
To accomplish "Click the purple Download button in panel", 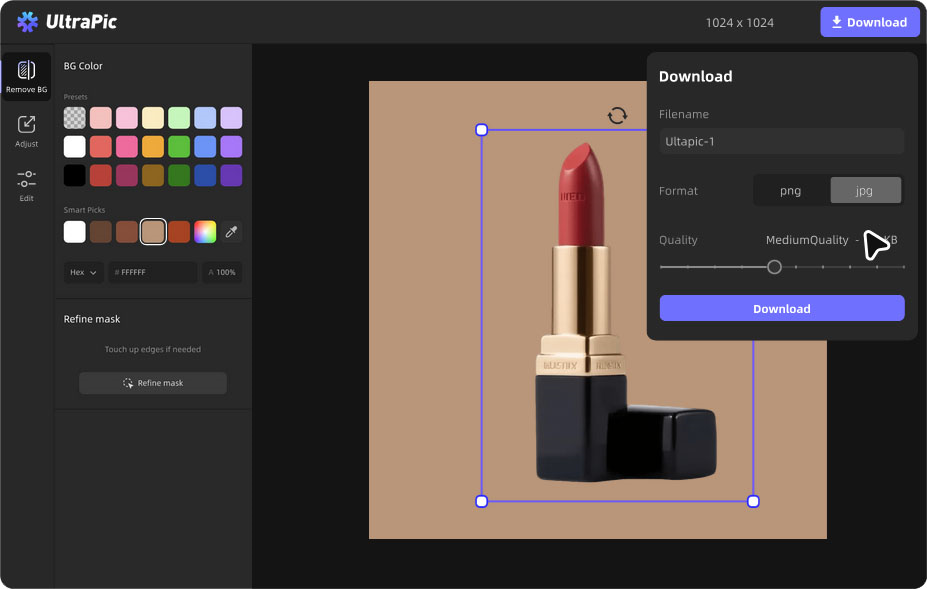I will tap(781, 308).
